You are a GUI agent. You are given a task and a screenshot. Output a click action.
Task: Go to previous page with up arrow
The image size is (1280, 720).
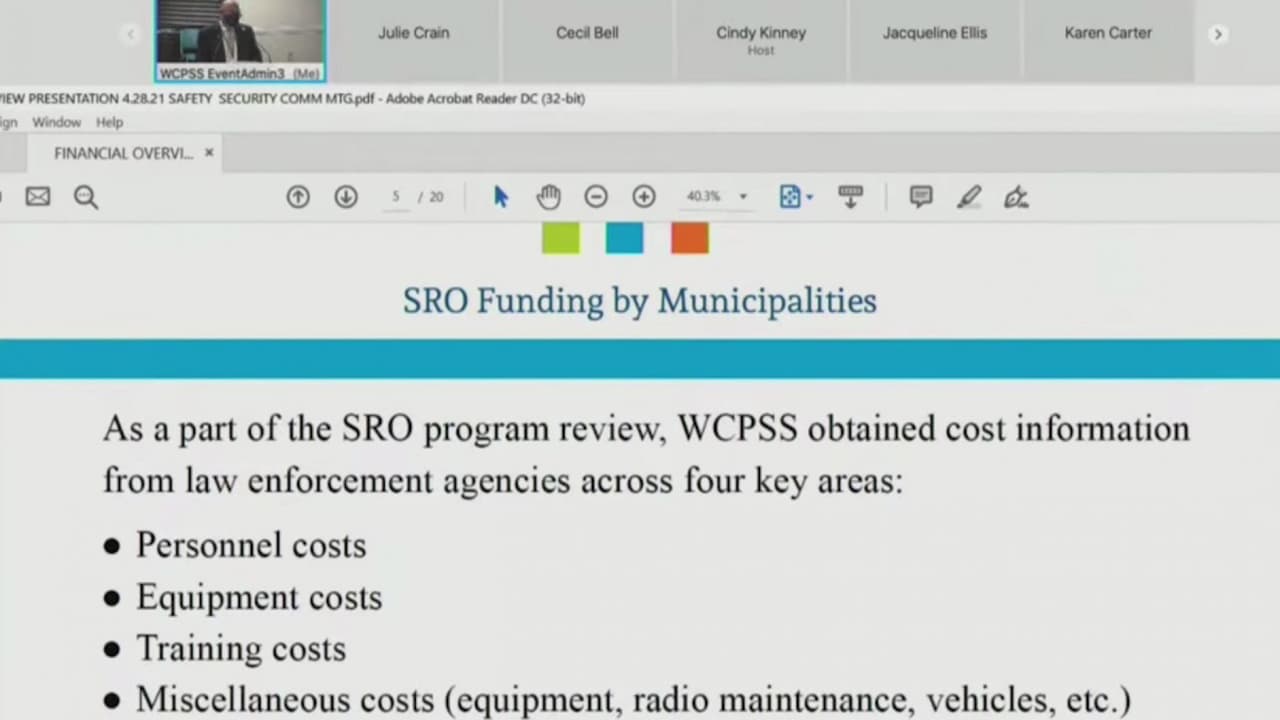pyautogui.click(x=298, y=197)
